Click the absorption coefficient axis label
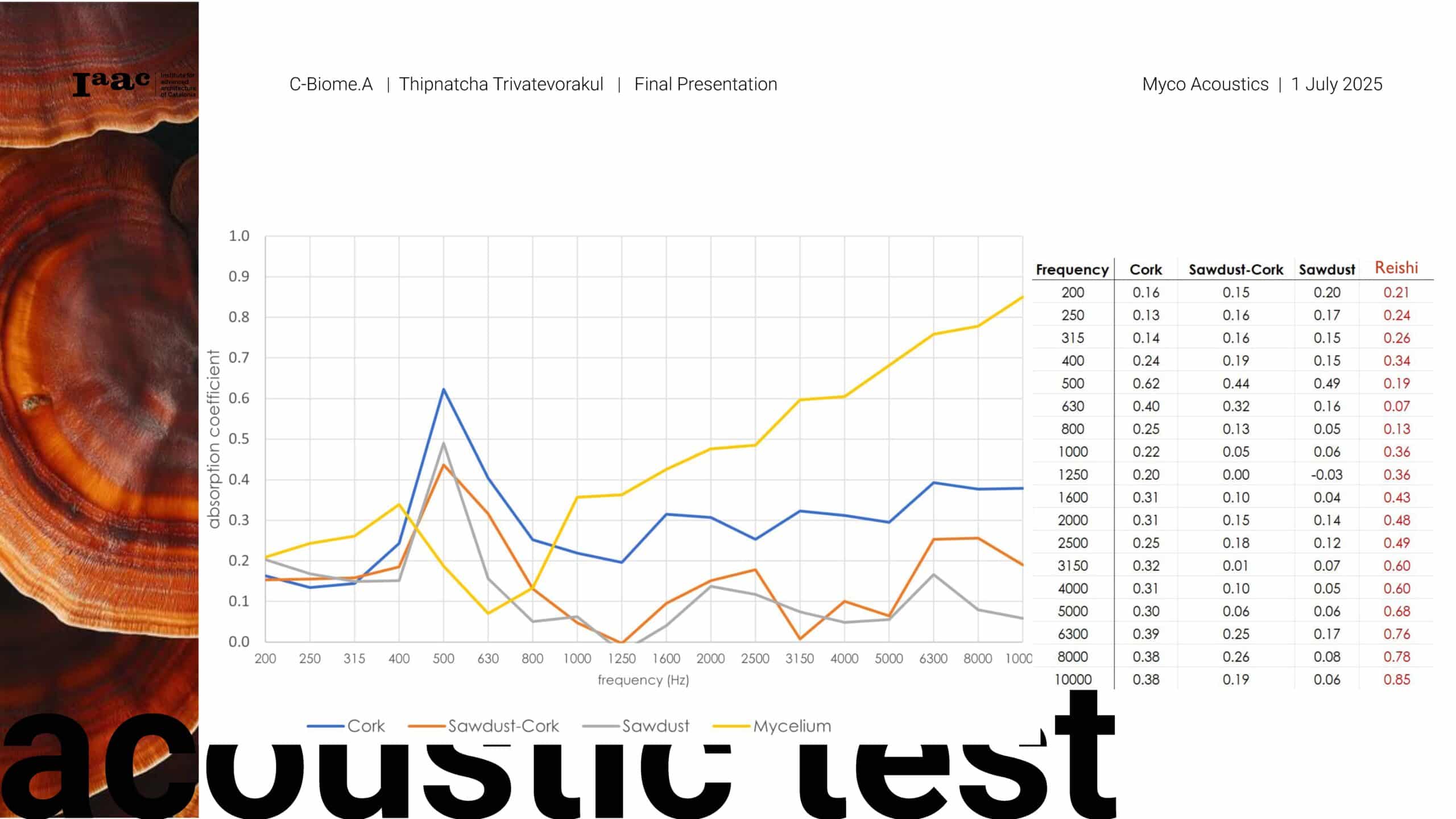Viewport: 1456px width, 819px height. pos(214,439)
